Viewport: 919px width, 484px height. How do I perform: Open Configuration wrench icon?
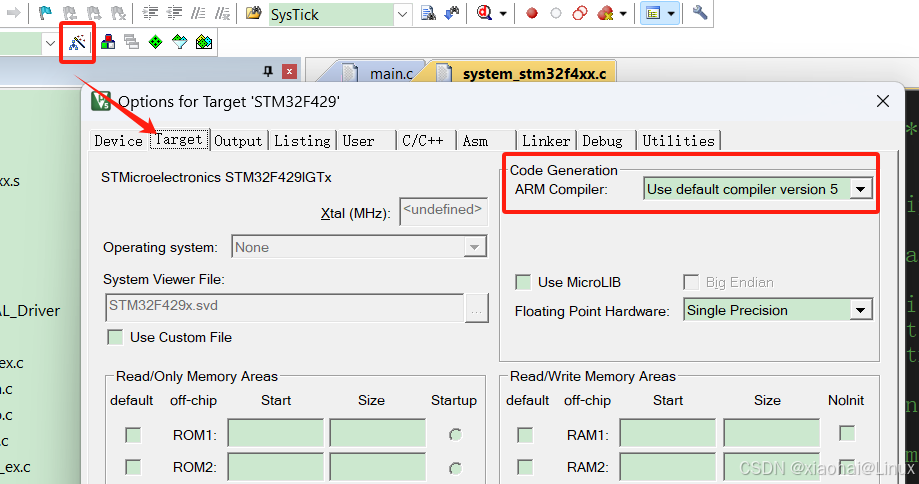[700, 13]
